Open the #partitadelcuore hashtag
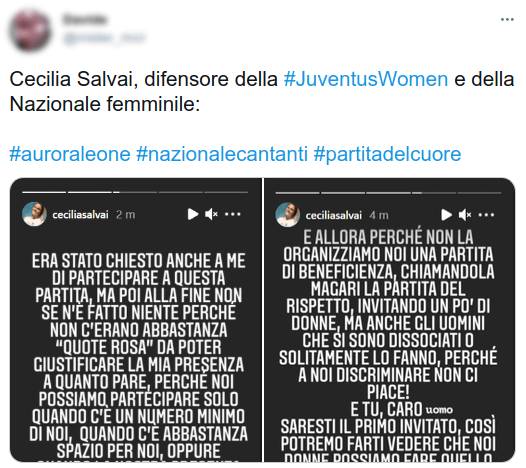This screenshot has height=468, width=526. 387,154
